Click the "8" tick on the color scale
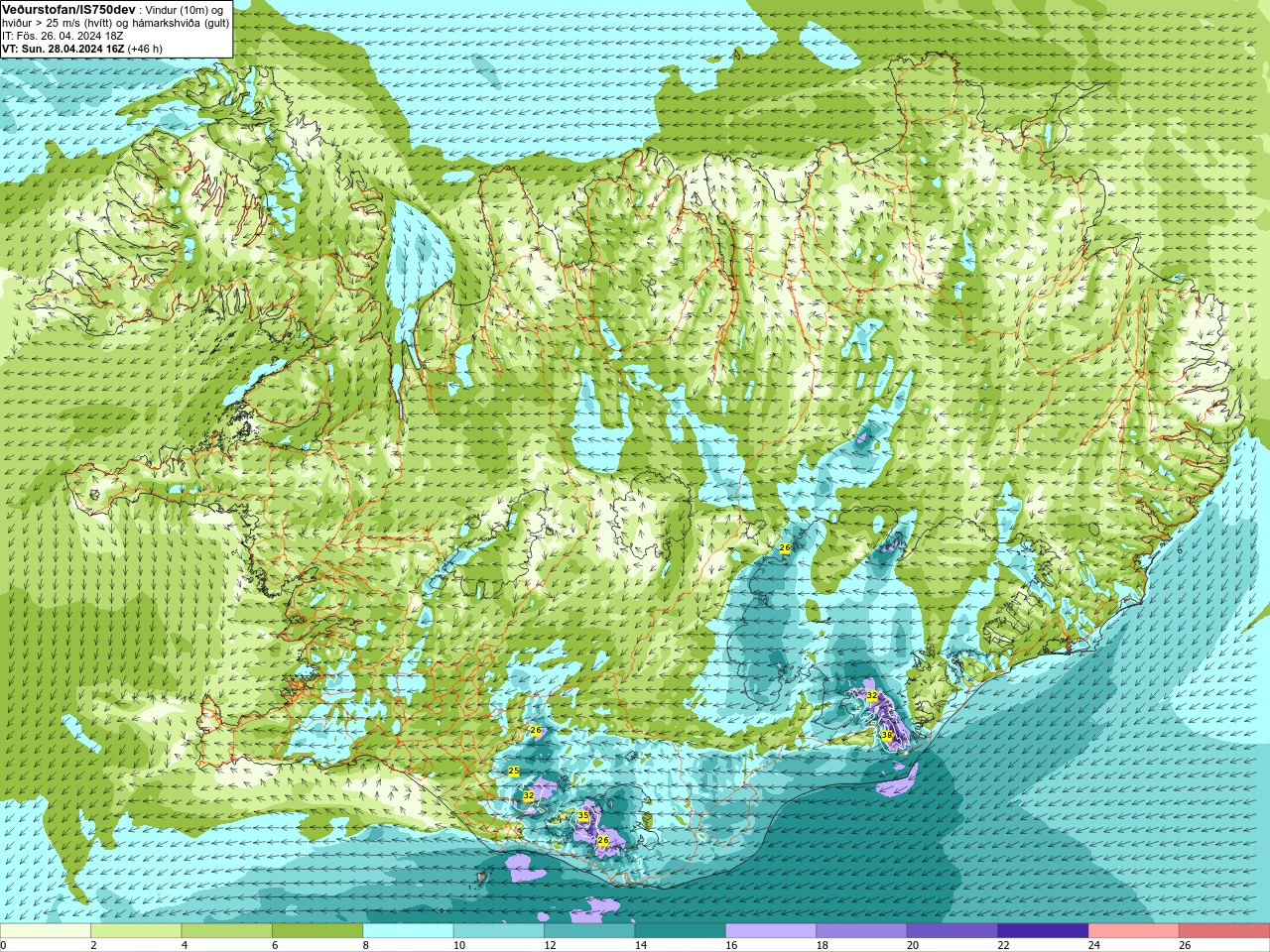 [x=366, y=945]
